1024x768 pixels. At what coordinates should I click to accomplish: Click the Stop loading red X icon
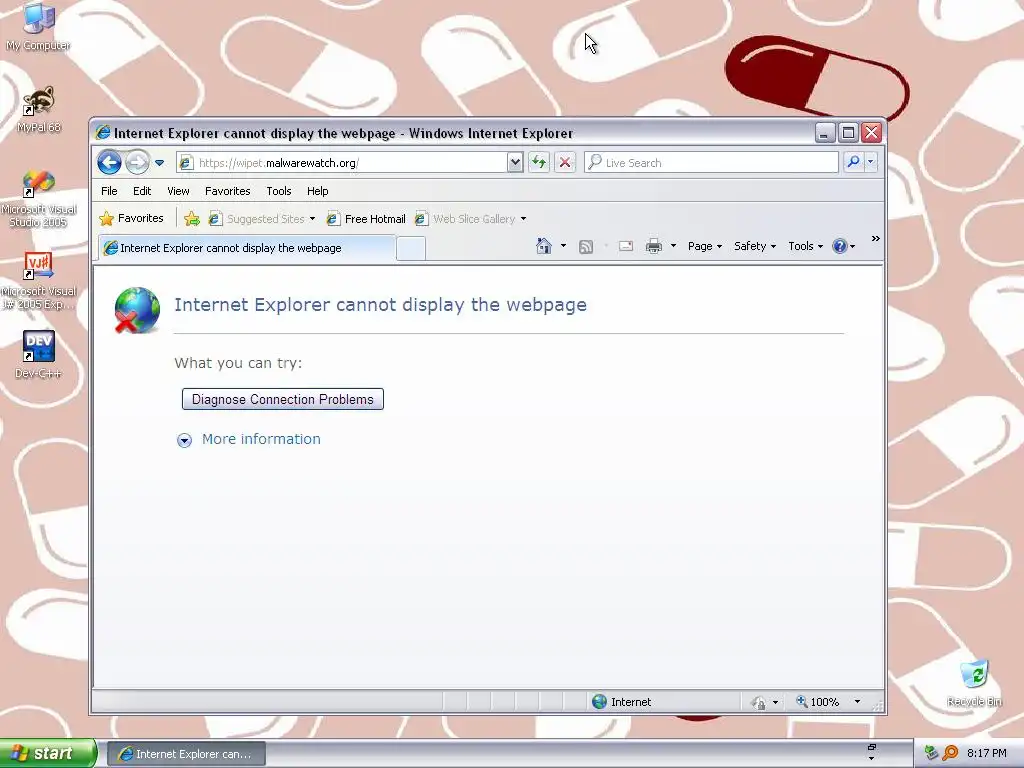[x=565, y=163]
